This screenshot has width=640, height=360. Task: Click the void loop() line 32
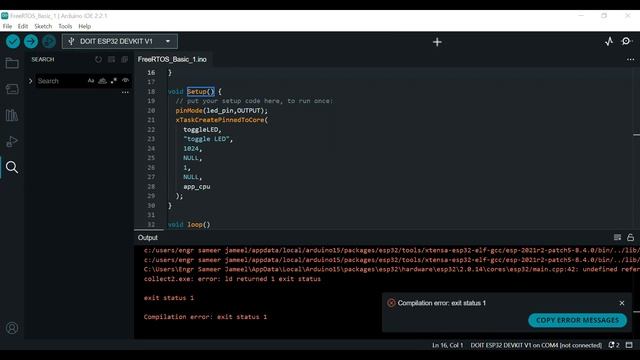click(x=189, y=224)
